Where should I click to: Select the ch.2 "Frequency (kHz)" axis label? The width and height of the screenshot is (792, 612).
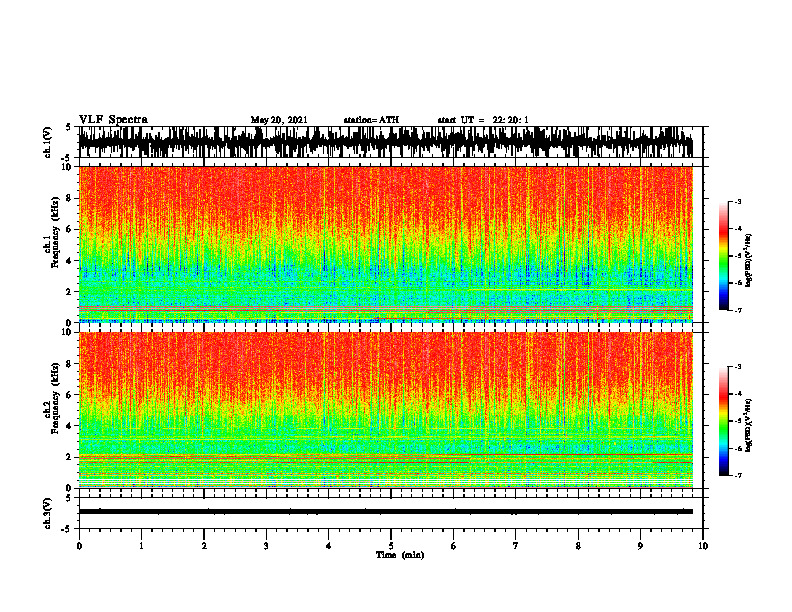[56, 398]
